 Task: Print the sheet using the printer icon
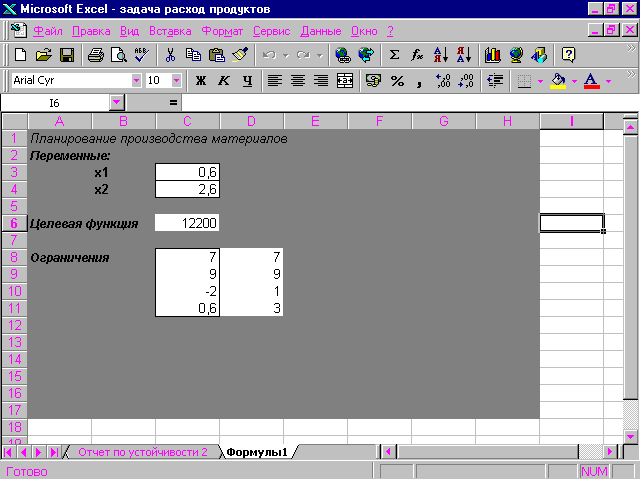[x=96, y=55]
